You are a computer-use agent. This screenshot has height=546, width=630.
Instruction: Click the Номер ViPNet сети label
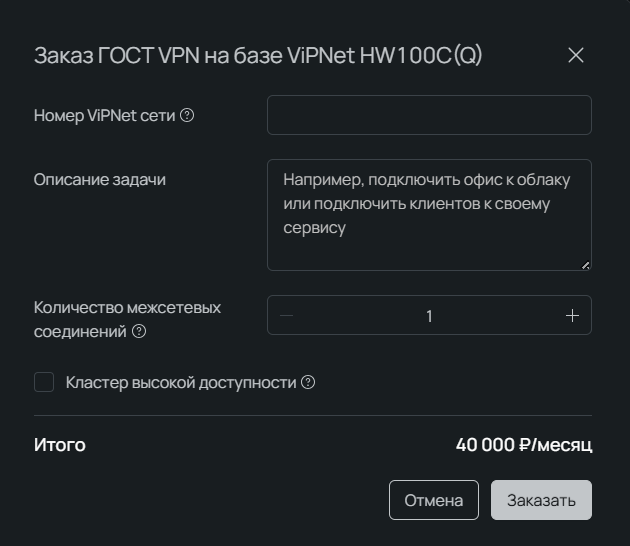(x=104, y=115)
